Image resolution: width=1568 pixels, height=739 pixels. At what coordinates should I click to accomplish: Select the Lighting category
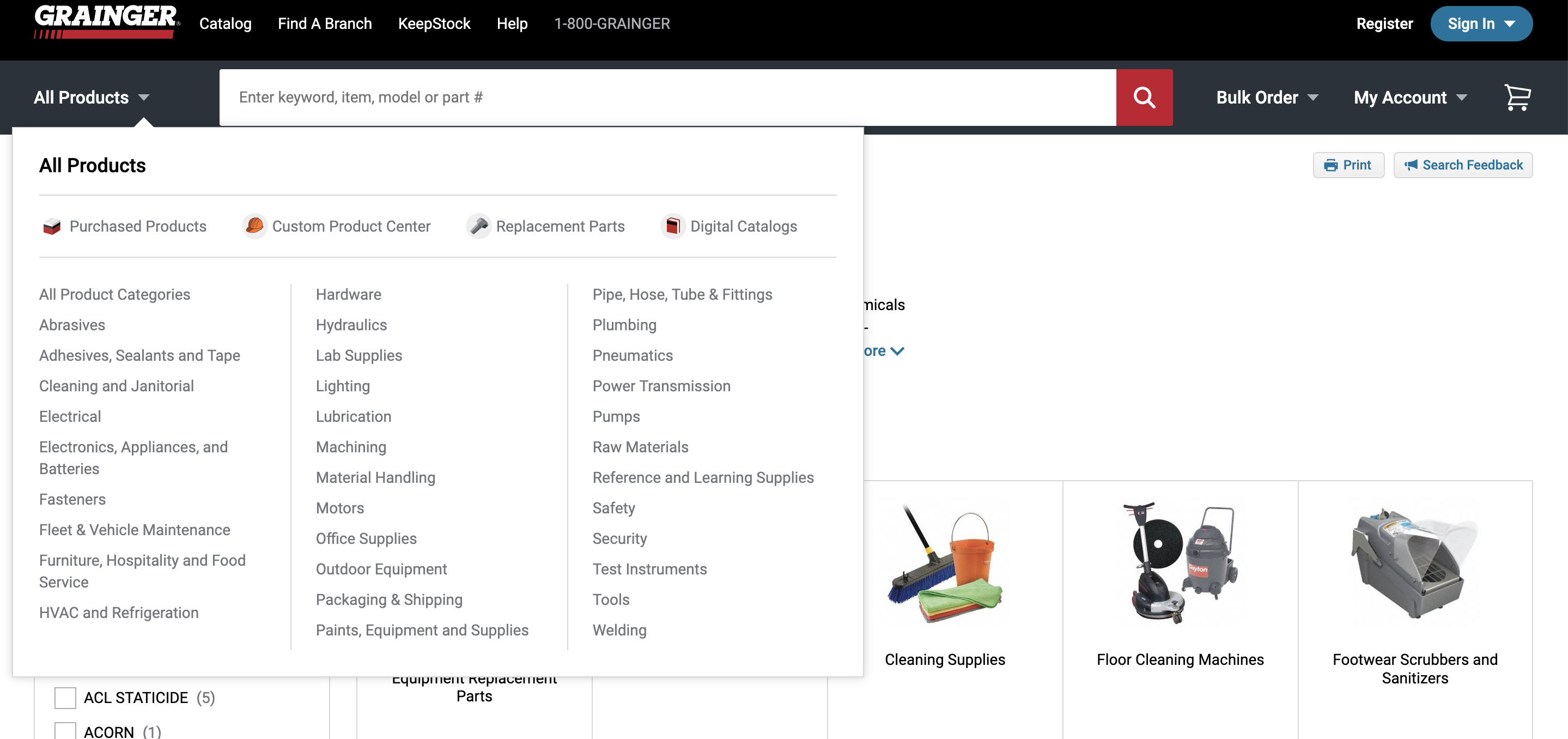pos(343,386)
